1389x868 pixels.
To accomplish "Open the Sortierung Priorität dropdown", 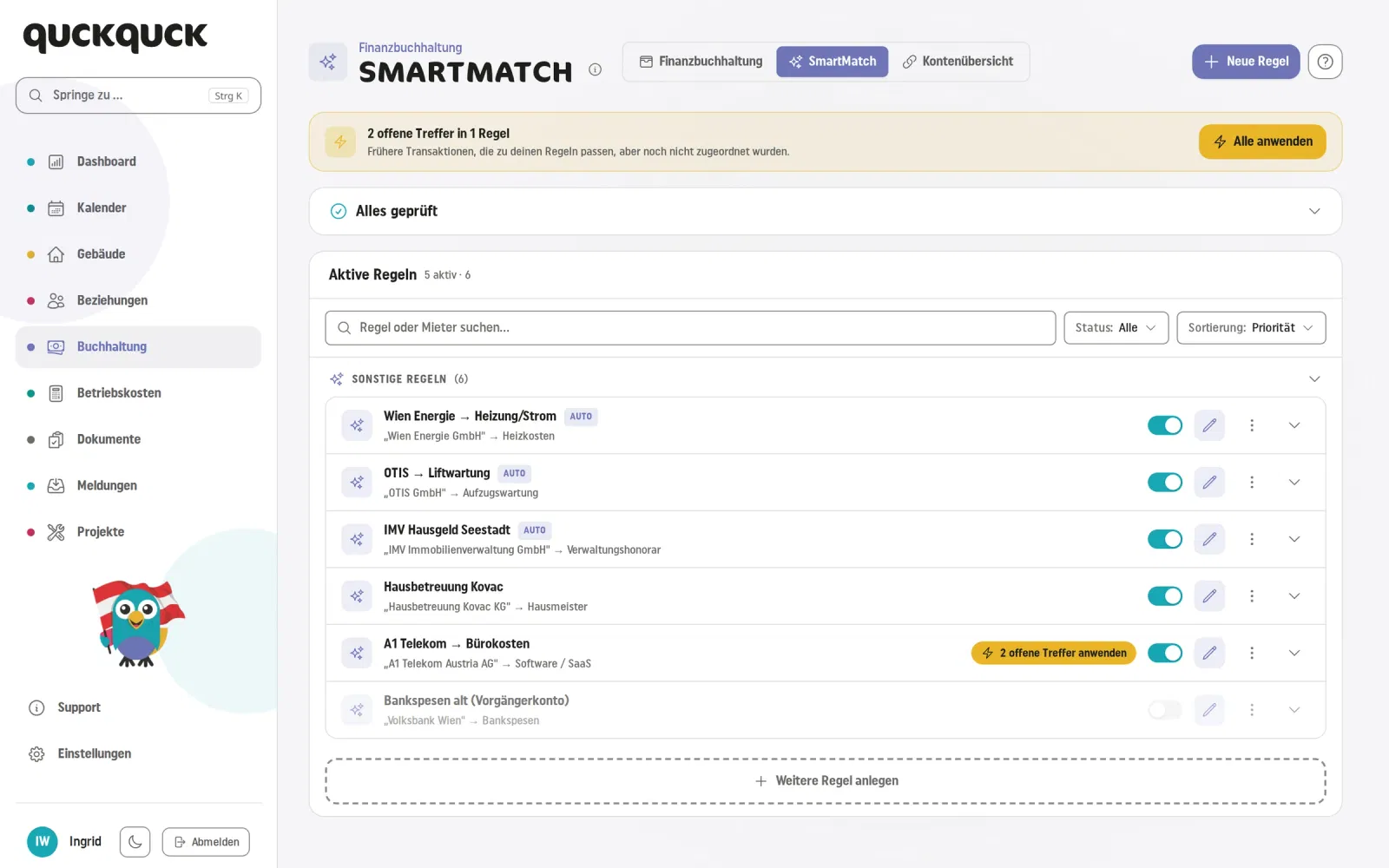I will [1251, 327].
